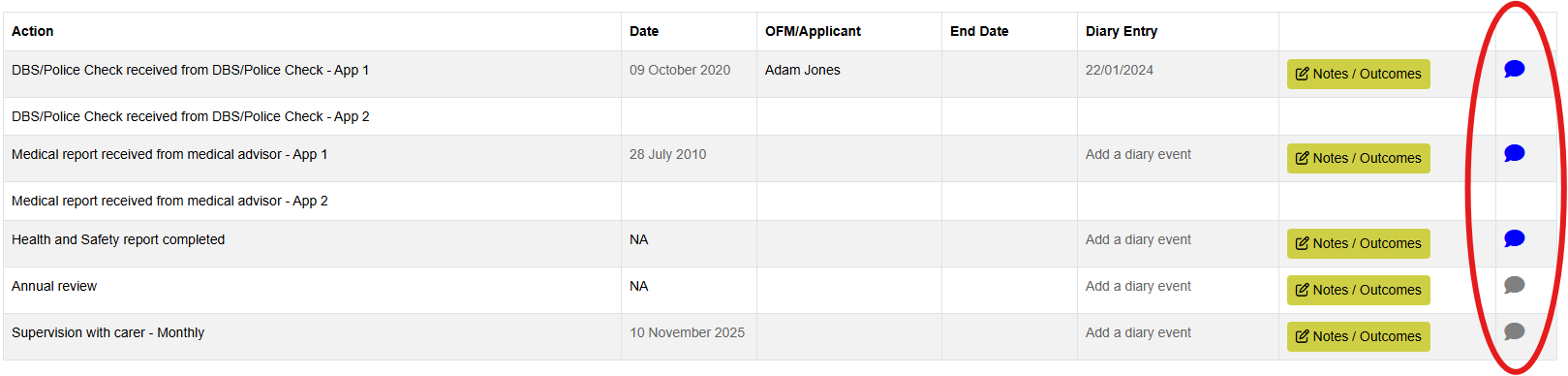Viewport: 1568px width, 376px height.
Task: Click date 10 November 2025
Action: (687, 332)
